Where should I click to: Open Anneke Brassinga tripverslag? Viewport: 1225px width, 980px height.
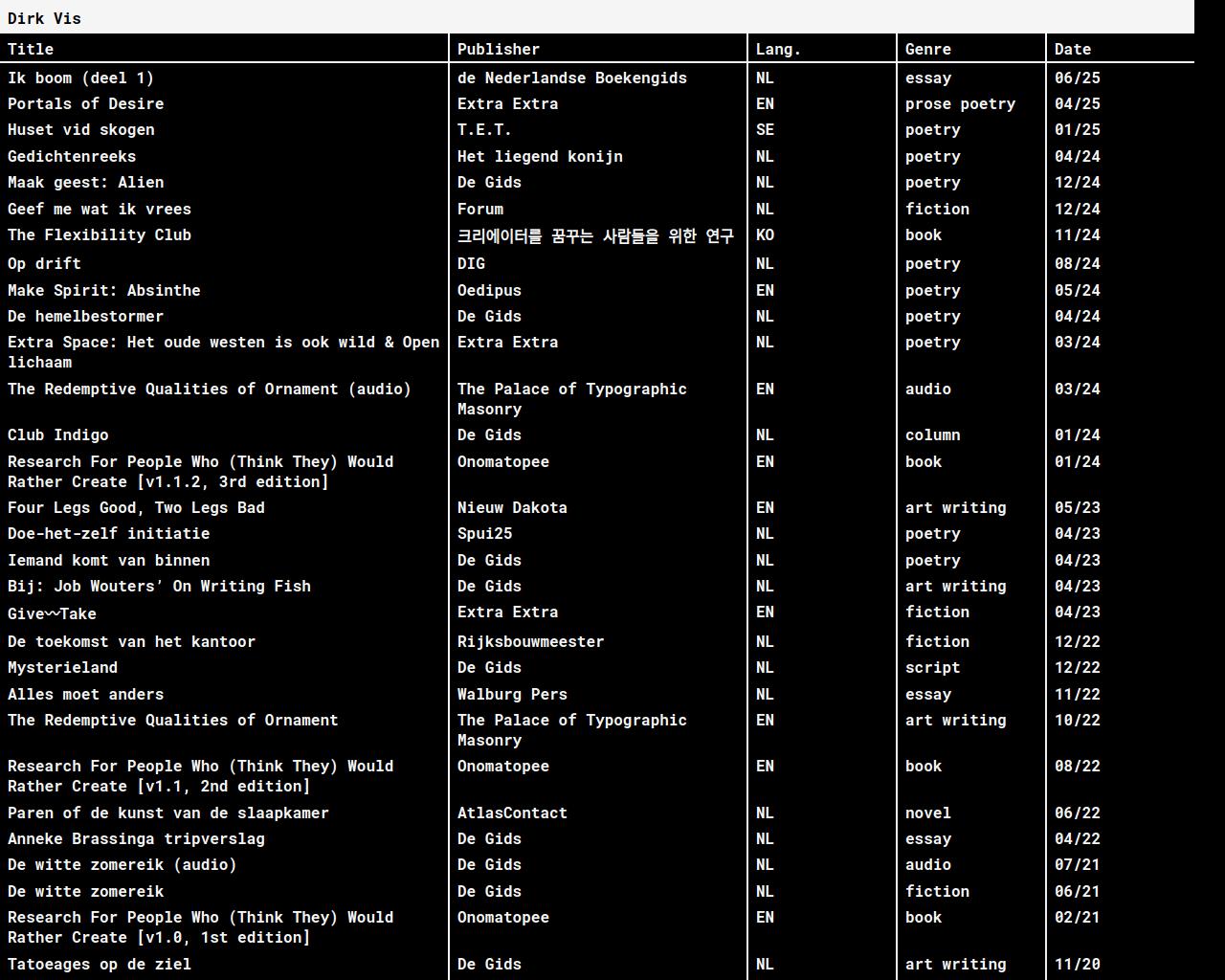(136, 838)
